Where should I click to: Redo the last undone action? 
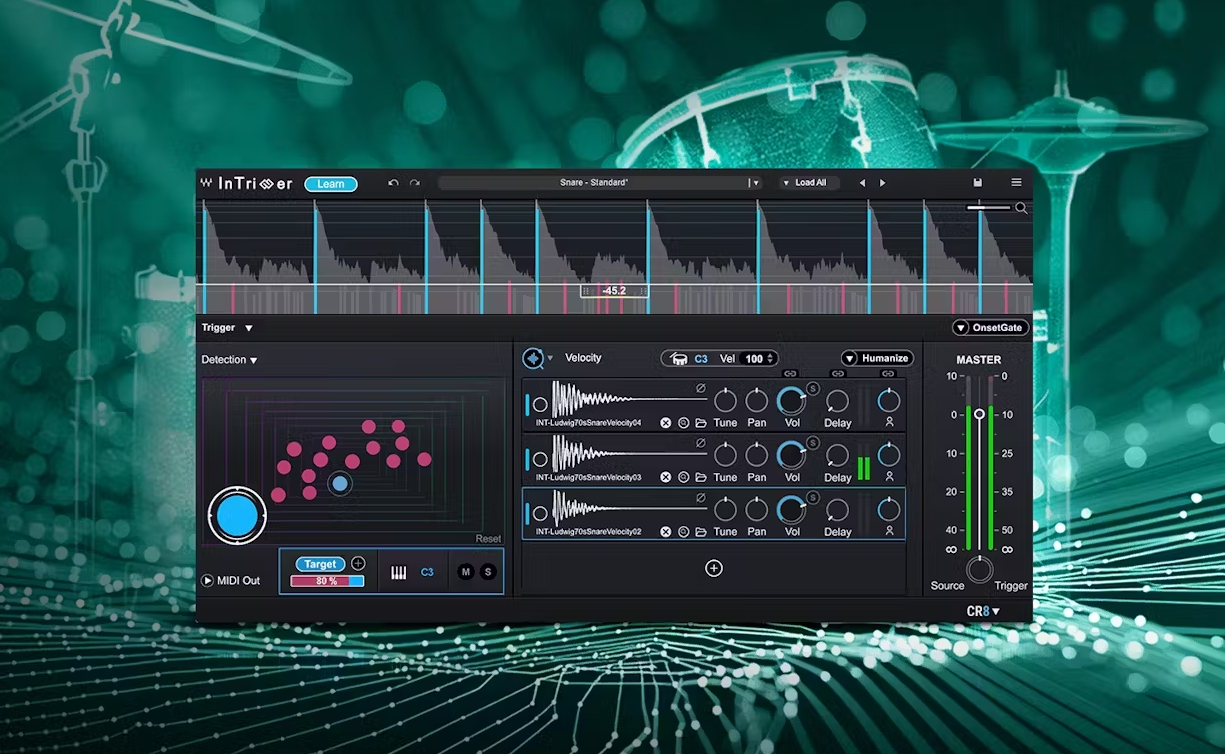[415, 183]
